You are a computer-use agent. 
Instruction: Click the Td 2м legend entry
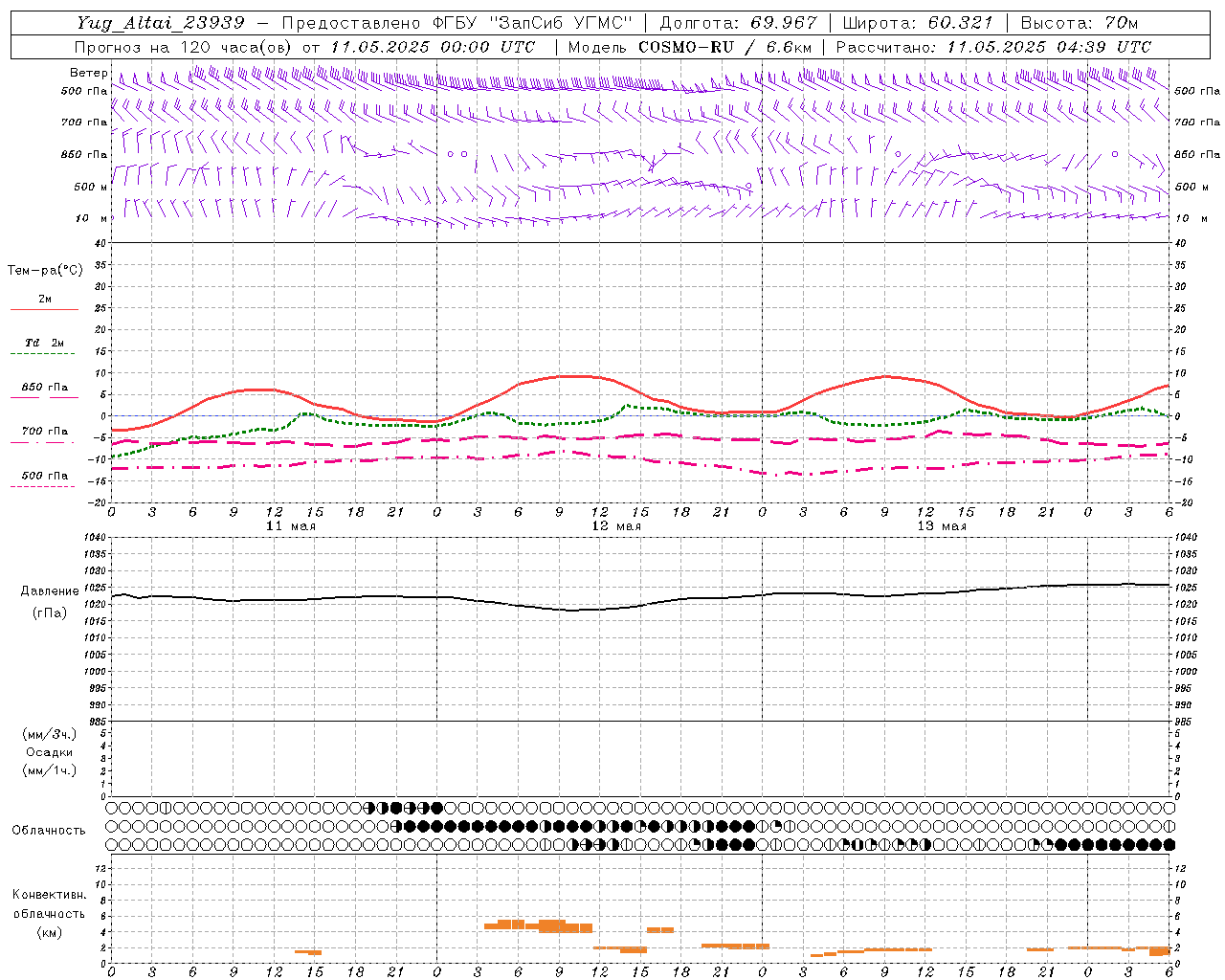(44, 343)
